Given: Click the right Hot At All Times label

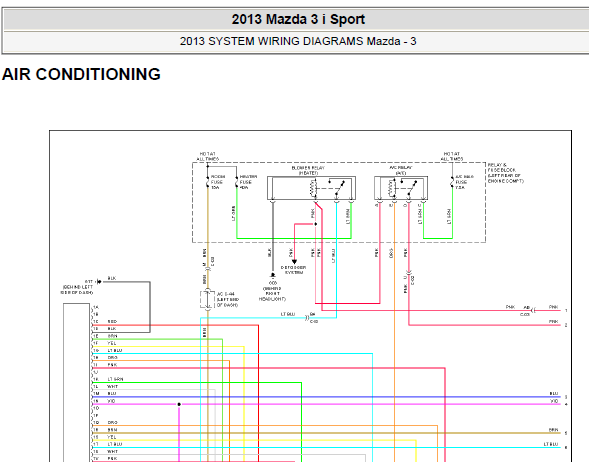Looking at the screenshot, I should (452, 156).
